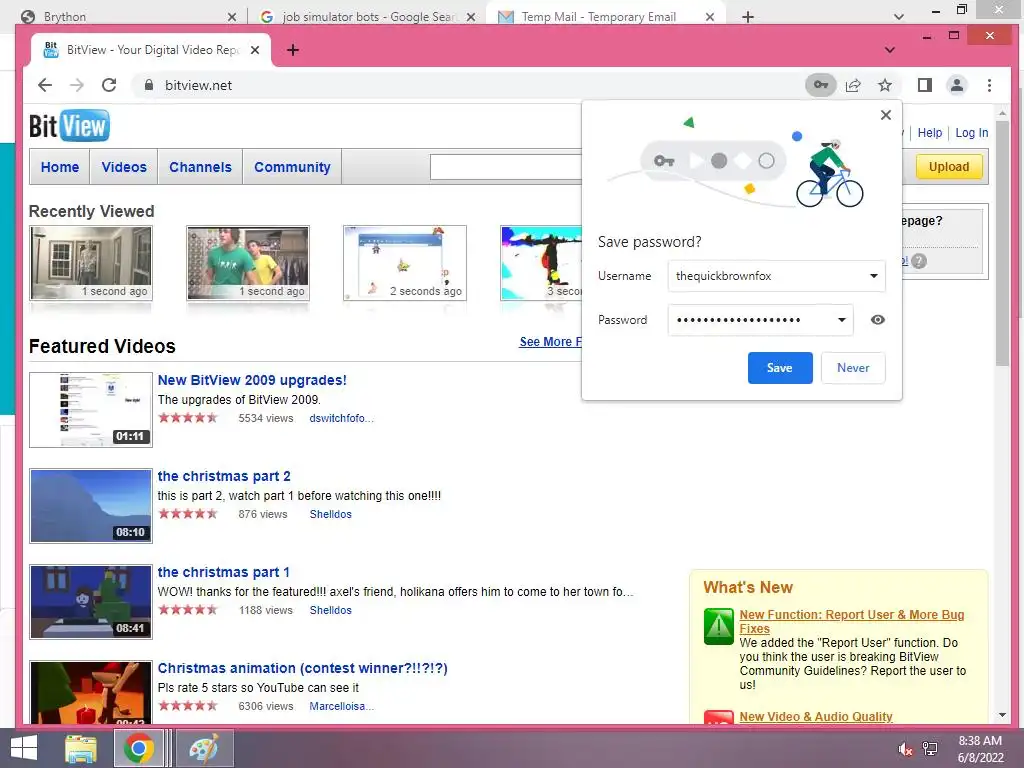The image size is (1024, 768).
Task: Click the yellow Upload button
Action: click(948, 167)
